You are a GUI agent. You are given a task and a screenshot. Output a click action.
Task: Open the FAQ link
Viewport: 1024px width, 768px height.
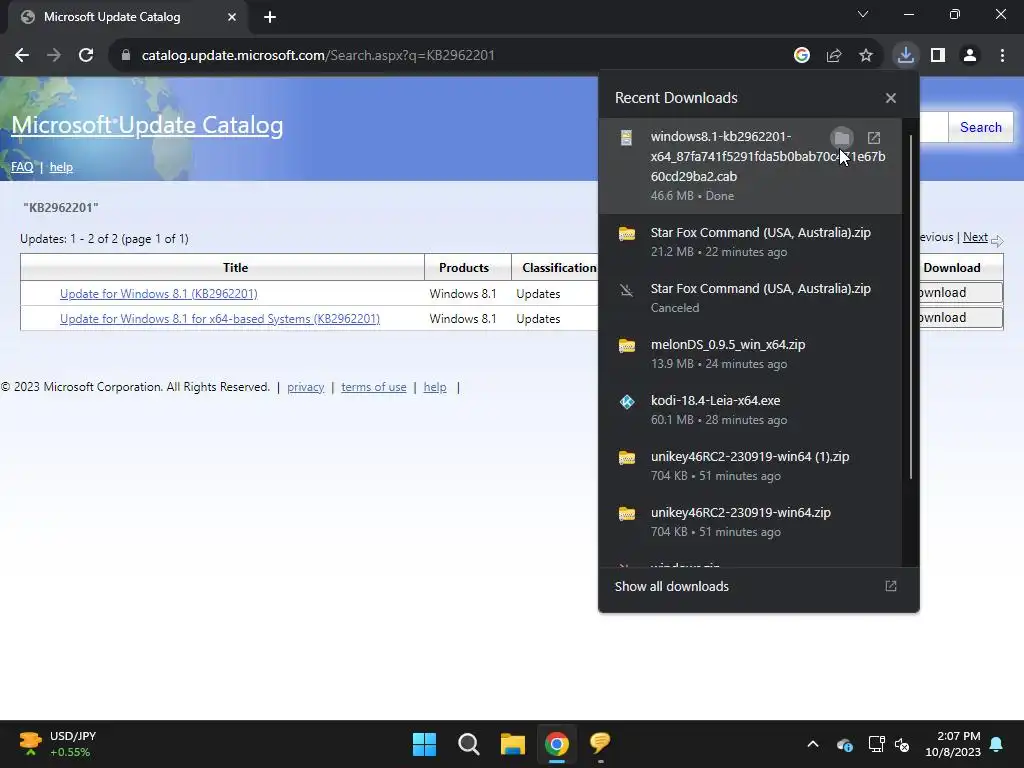[x=22, y=167]
